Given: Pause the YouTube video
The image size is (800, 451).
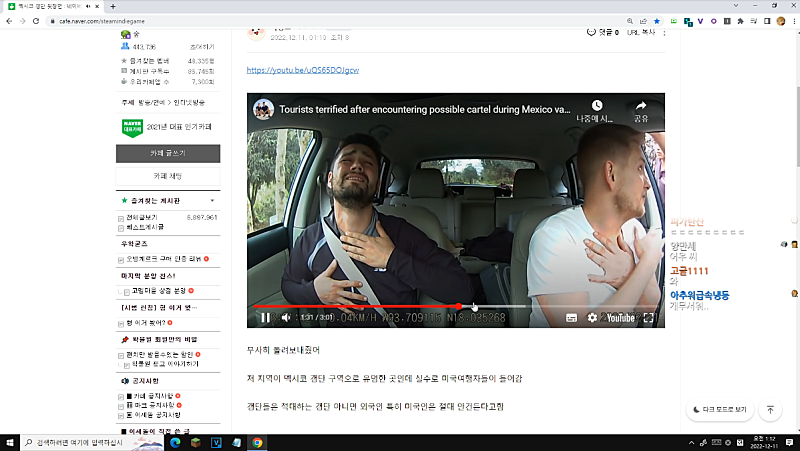Looking at the screenshot, I should [x=265, y=318].
